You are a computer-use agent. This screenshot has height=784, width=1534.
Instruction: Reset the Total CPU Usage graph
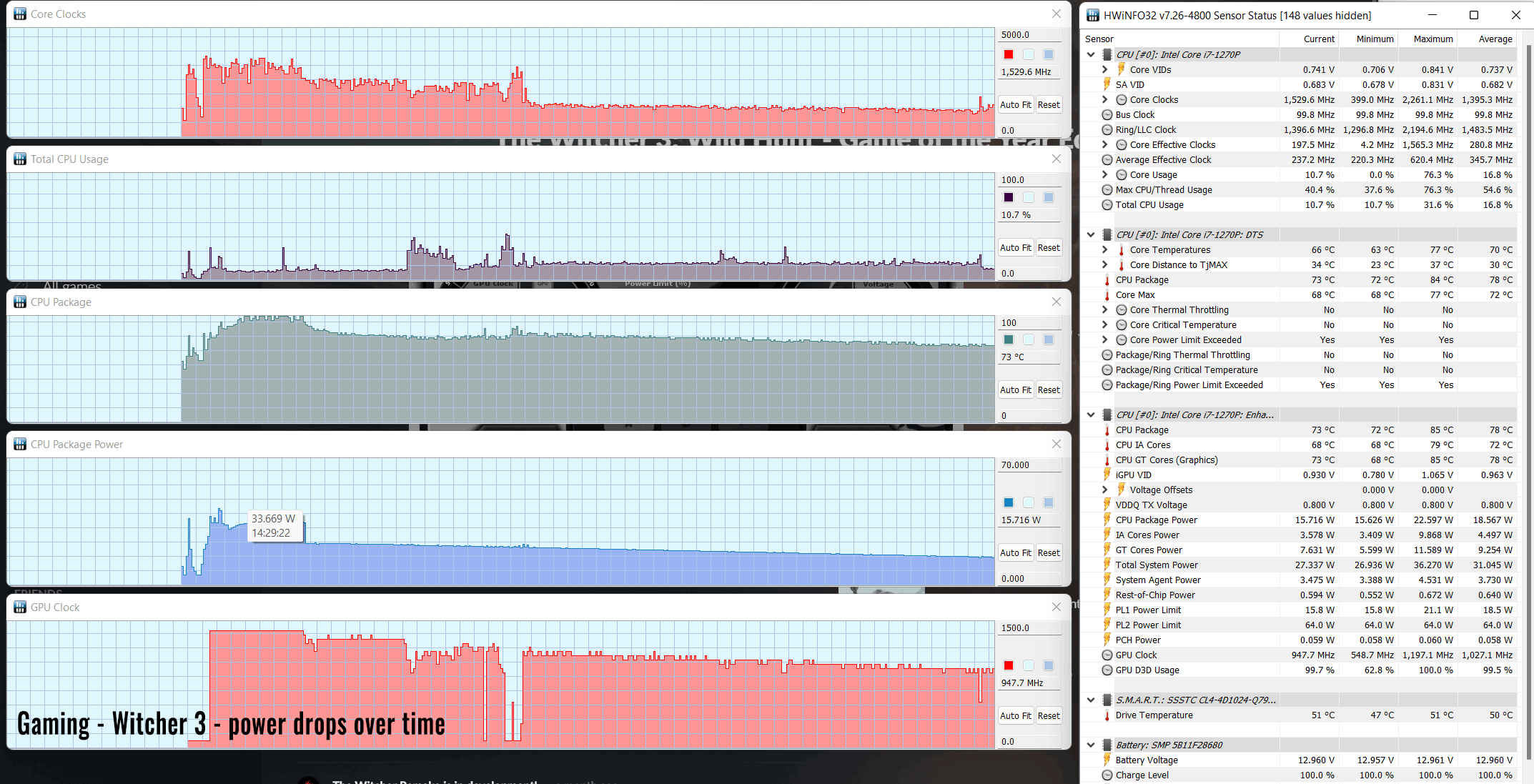click(1049, 247)
